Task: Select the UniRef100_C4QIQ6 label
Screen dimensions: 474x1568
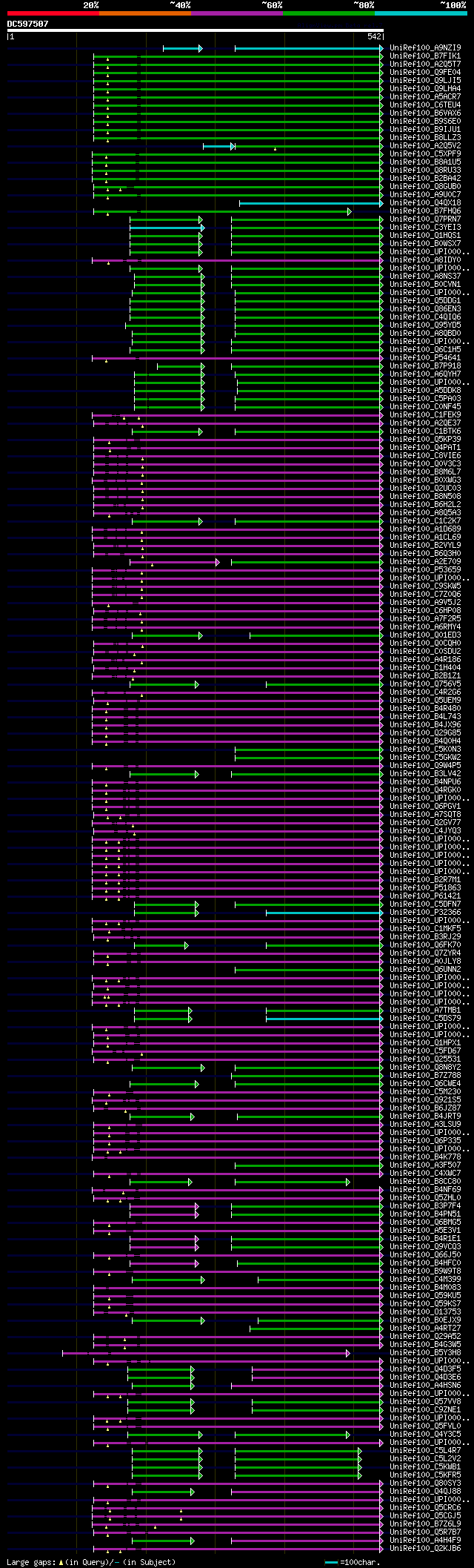Action: click(x=425, y=317)
